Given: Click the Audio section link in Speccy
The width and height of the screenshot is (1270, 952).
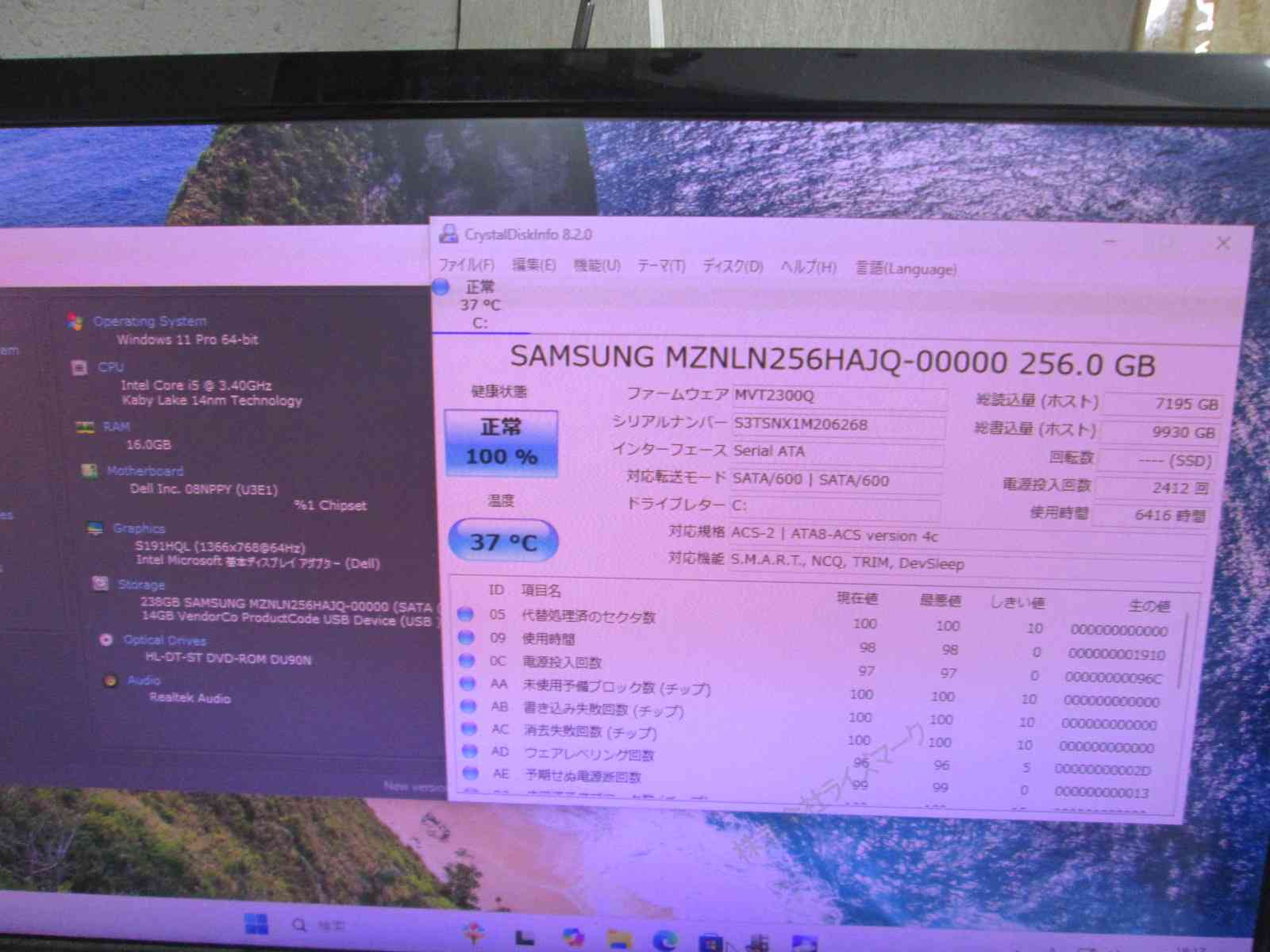Looking at the screenshot, I should point(144,680).
